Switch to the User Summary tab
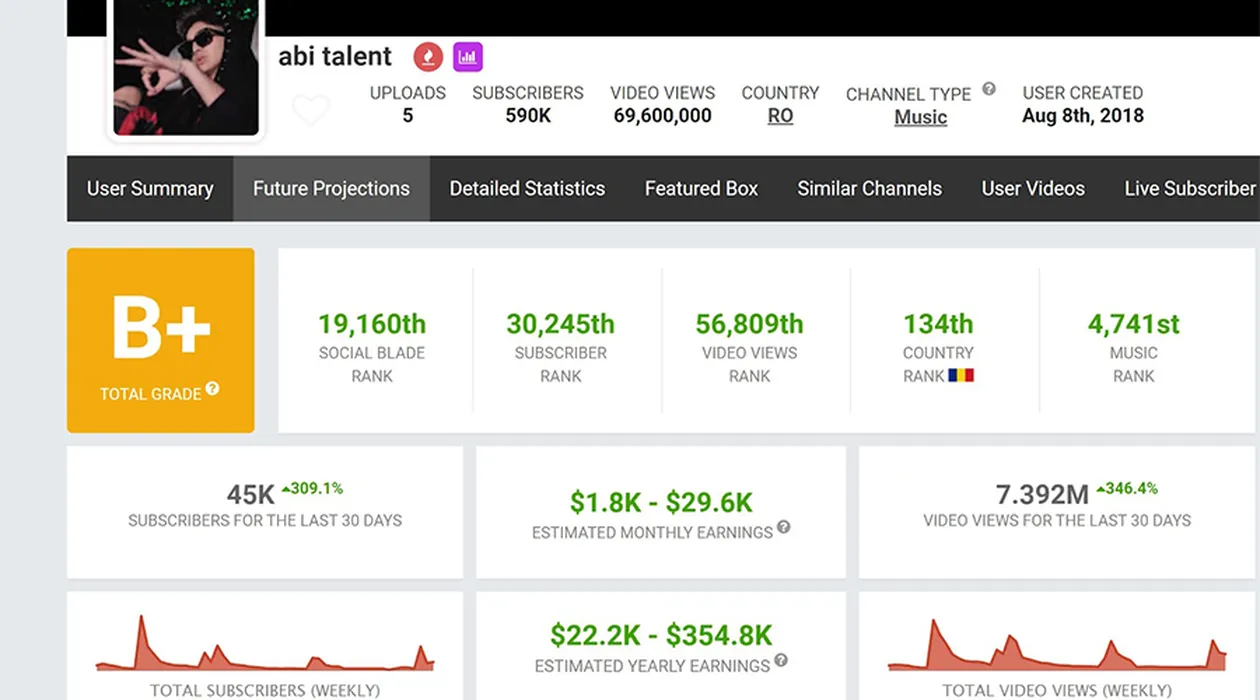 tap(150, 188)
